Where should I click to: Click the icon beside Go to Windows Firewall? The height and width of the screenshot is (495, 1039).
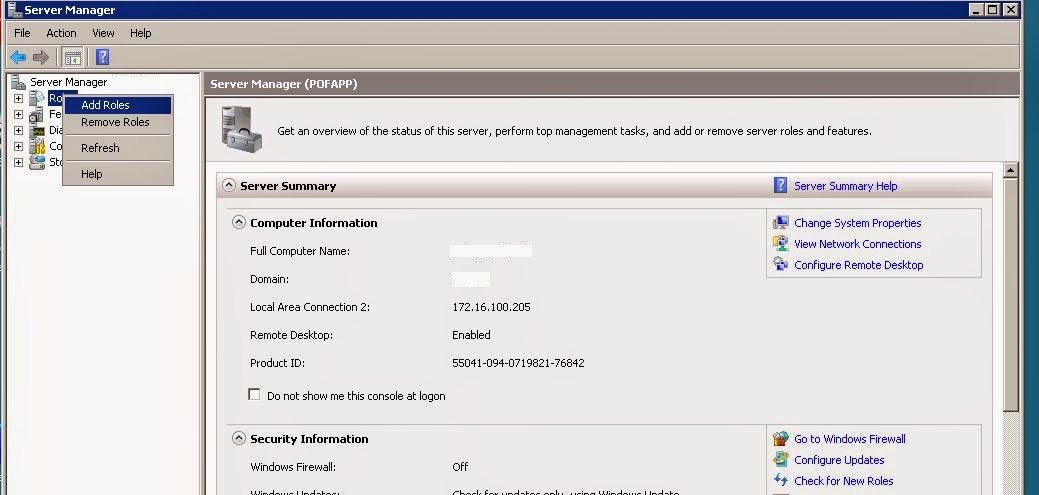(781, 439)
